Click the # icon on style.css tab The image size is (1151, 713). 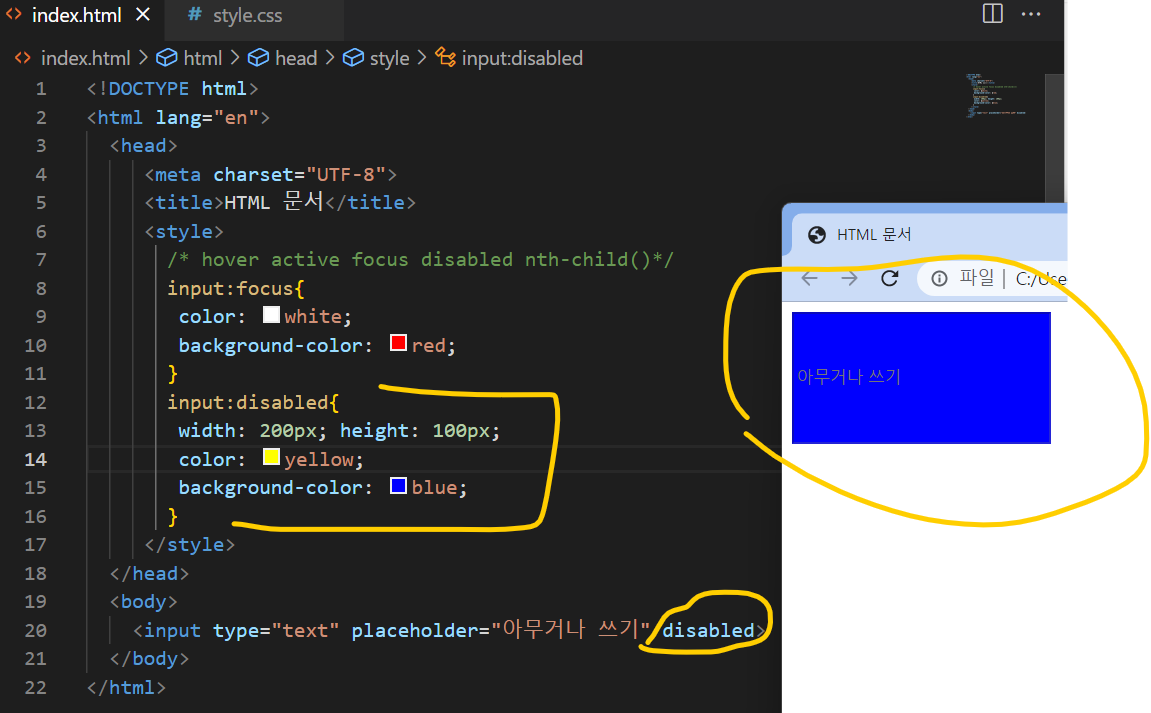195,14
